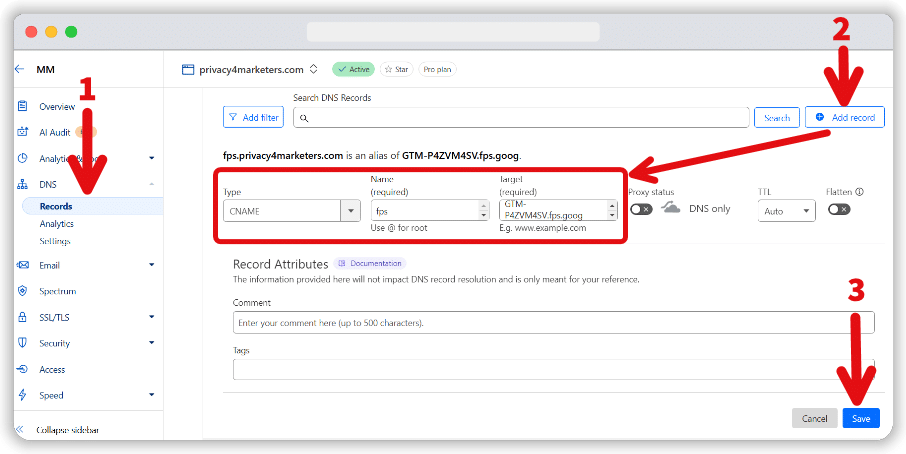
Task: Click the browser address bar
Action: (x=453, y=32)
